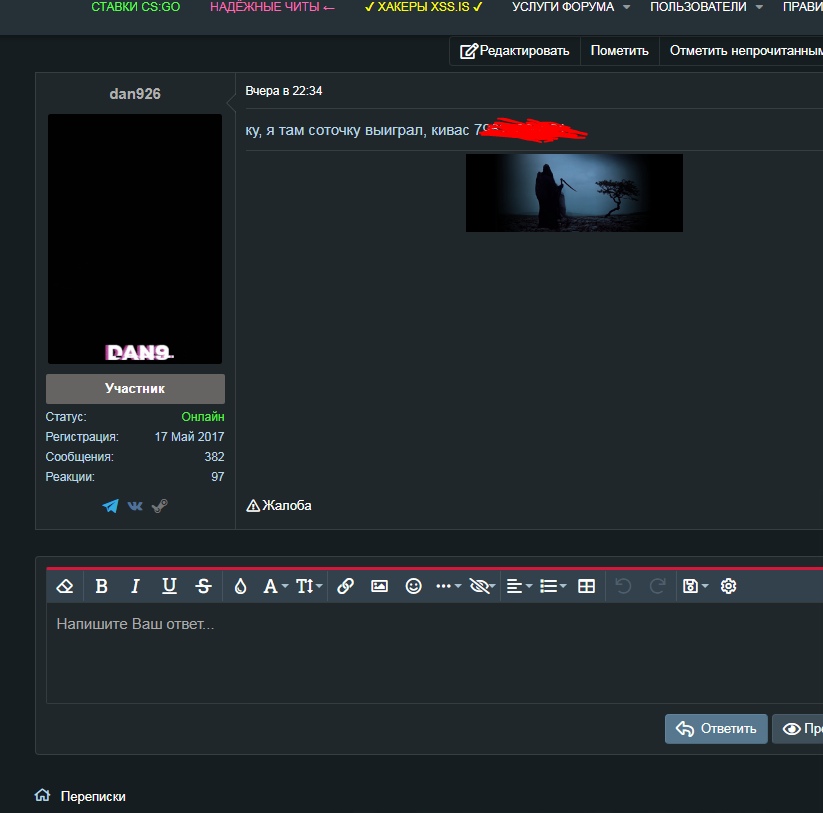Screen dimensions: 823x813
Task: Expand the font family dropdown
Action: point(275,587)
